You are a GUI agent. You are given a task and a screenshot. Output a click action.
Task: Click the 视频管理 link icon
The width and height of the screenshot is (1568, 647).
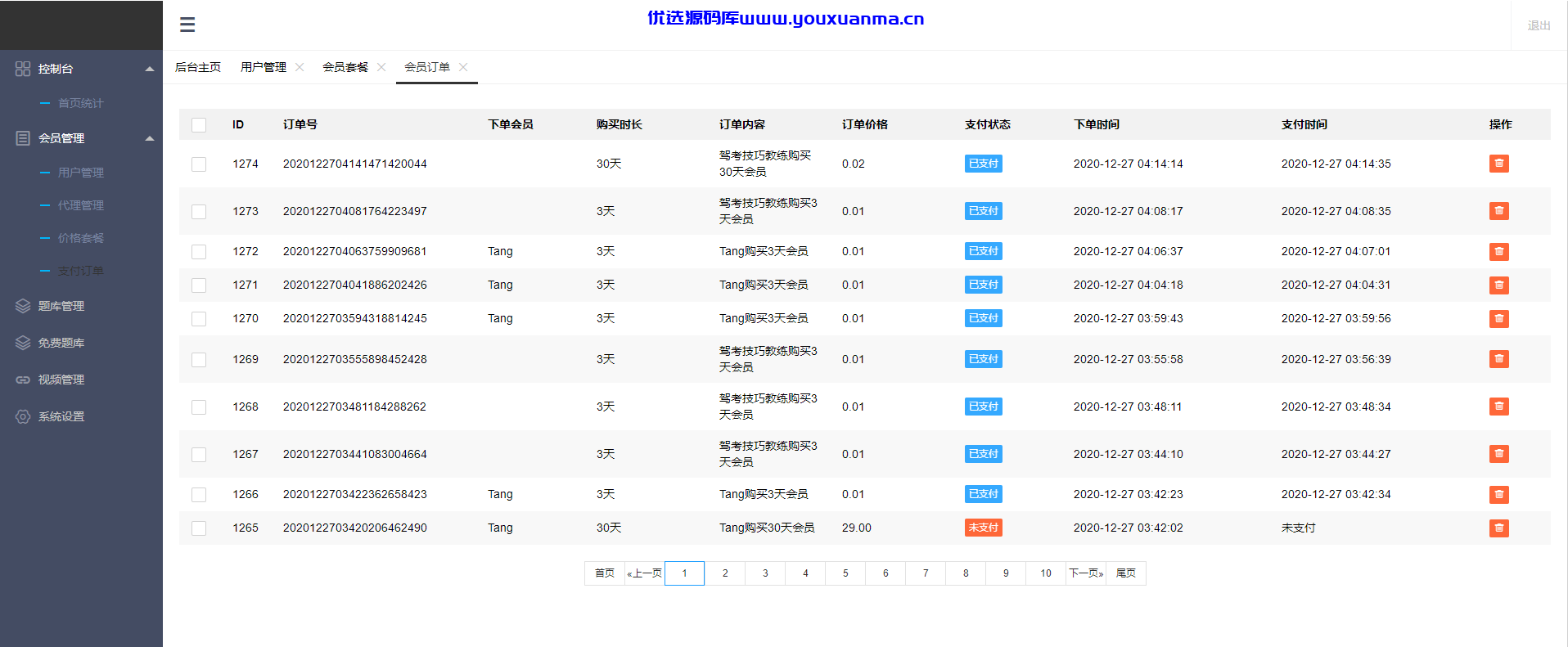pos(23,380)
